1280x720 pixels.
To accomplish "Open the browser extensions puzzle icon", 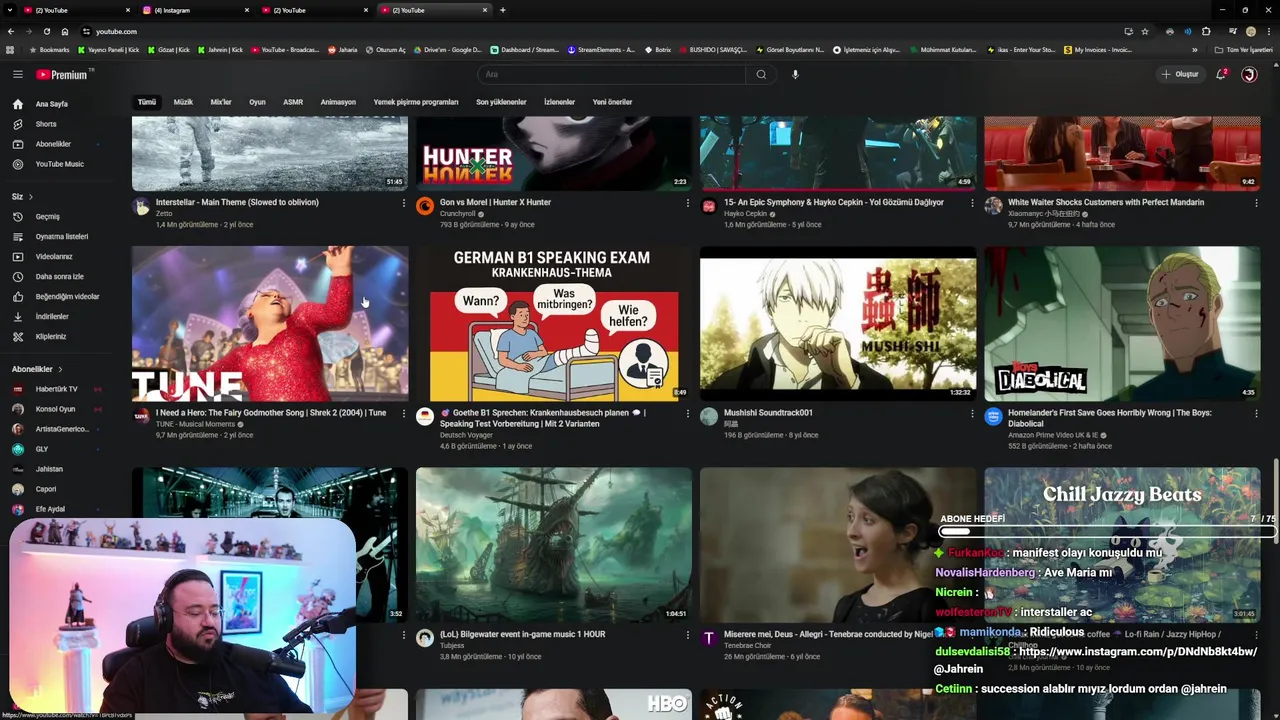I will (1206, 31).
